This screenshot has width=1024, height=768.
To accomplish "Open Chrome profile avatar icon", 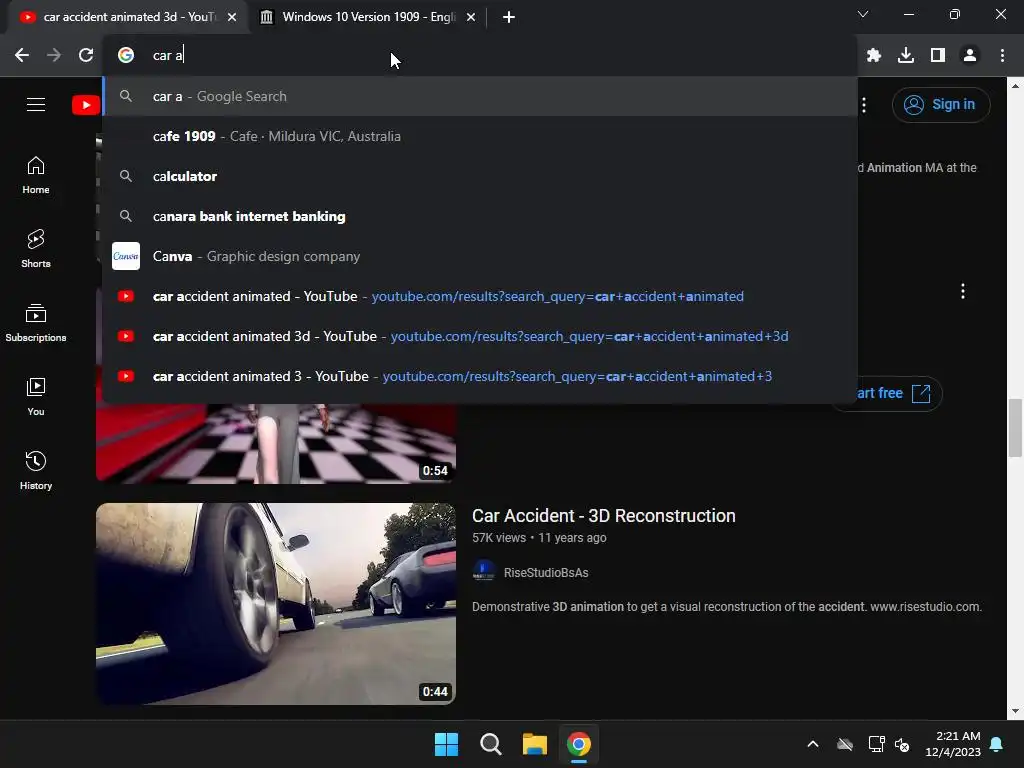I will (970, 56).
